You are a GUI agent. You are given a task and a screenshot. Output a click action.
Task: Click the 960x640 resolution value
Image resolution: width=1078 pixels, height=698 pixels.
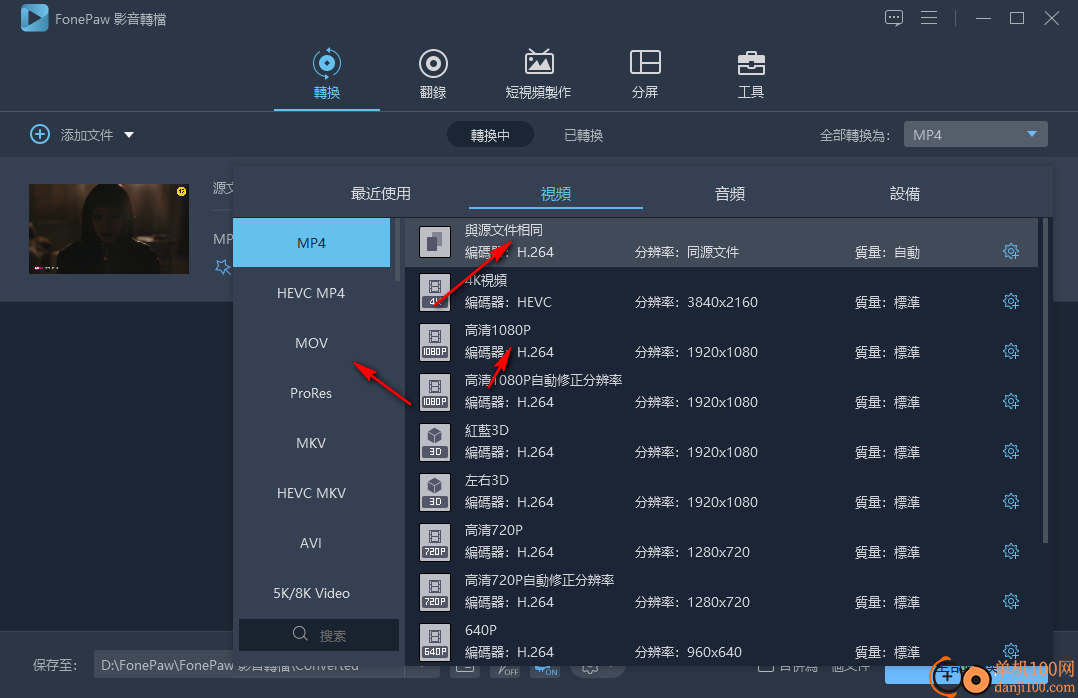(x=714, y=652)
